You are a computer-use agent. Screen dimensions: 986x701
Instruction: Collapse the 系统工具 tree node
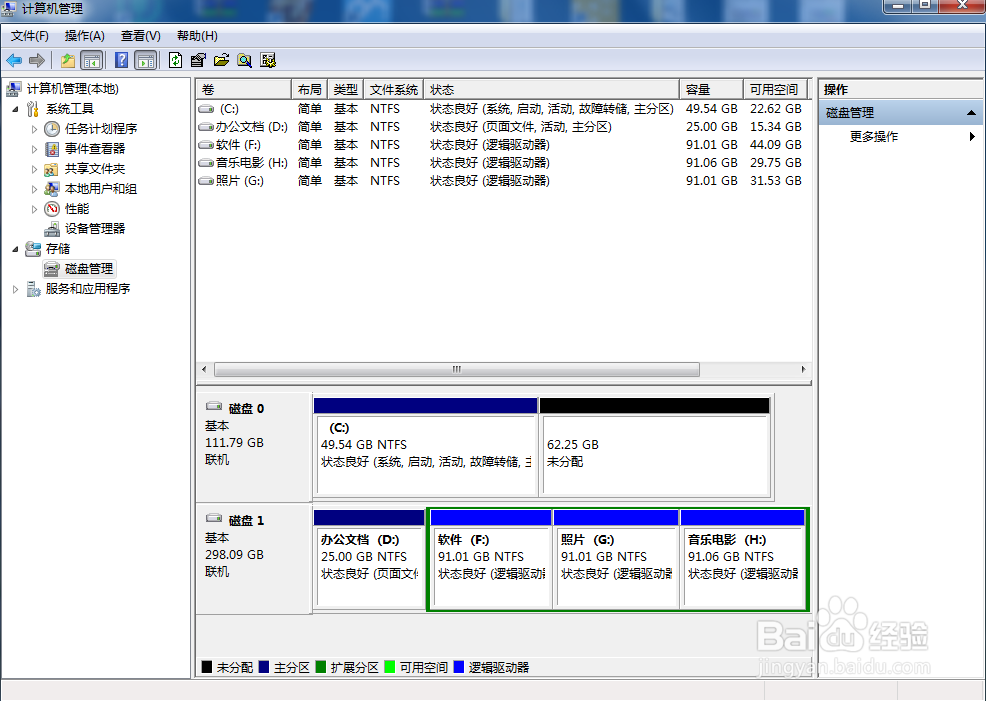click(x=15, y=109)
